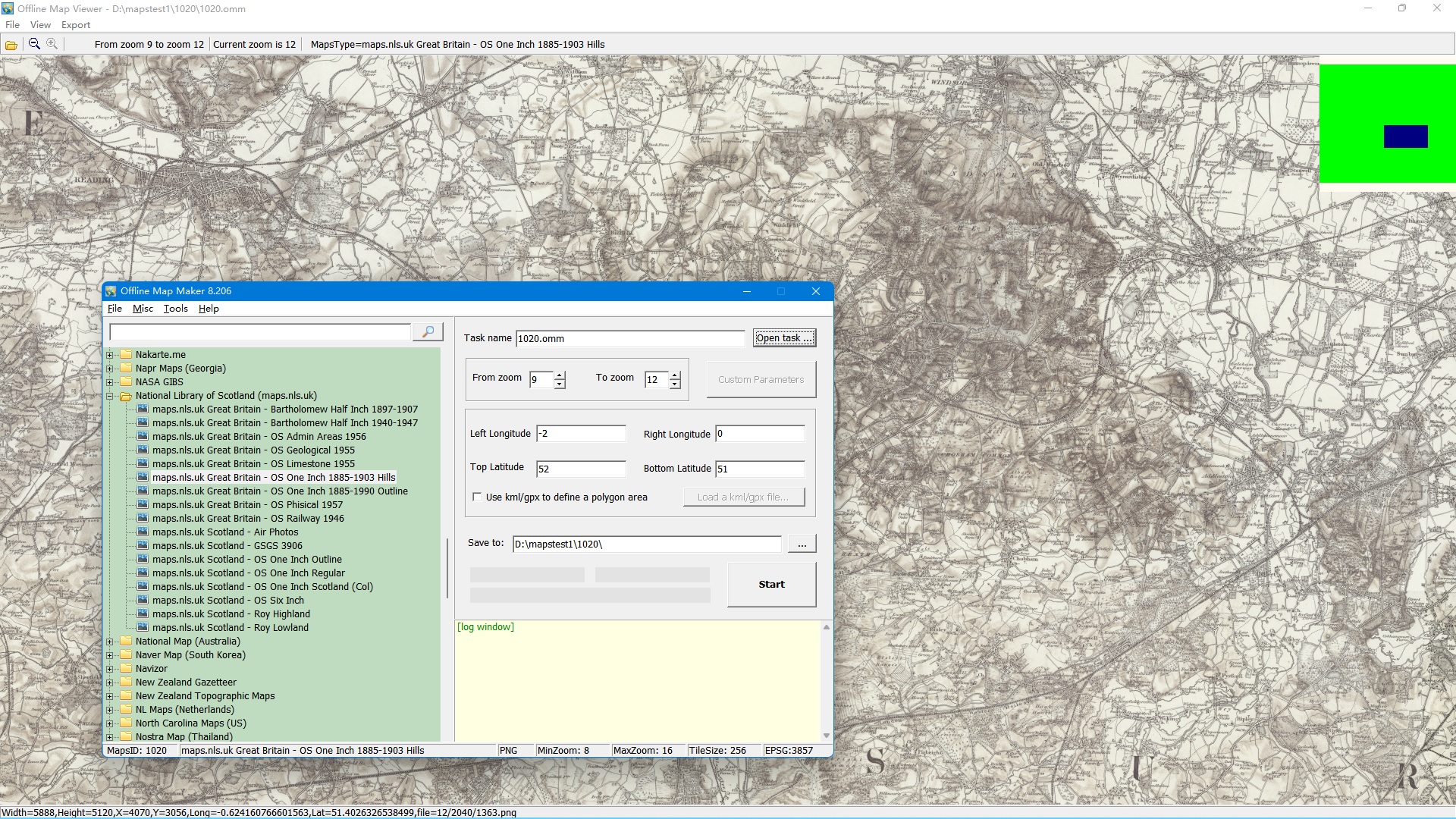Expand the Nakarte.me tree node

click(x=110, y=354)
